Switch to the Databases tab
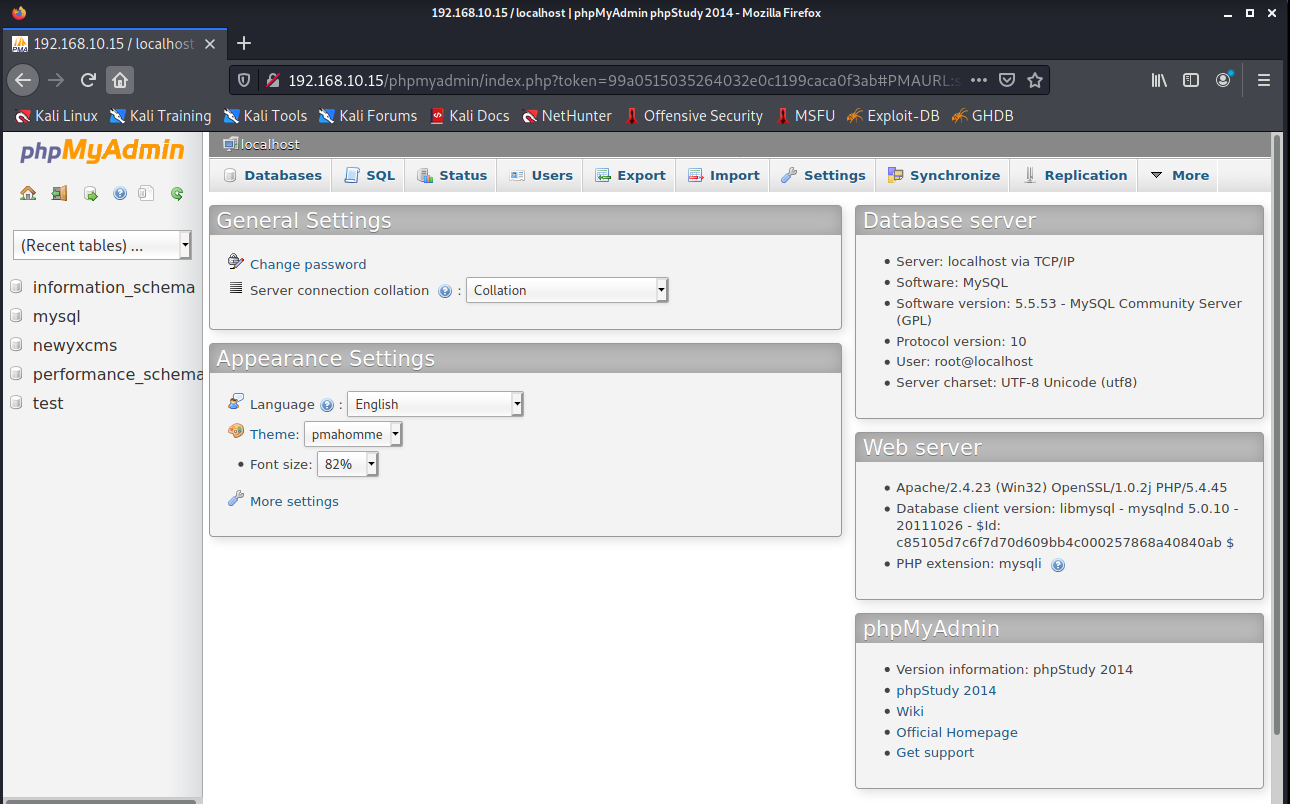 [272, 175]
